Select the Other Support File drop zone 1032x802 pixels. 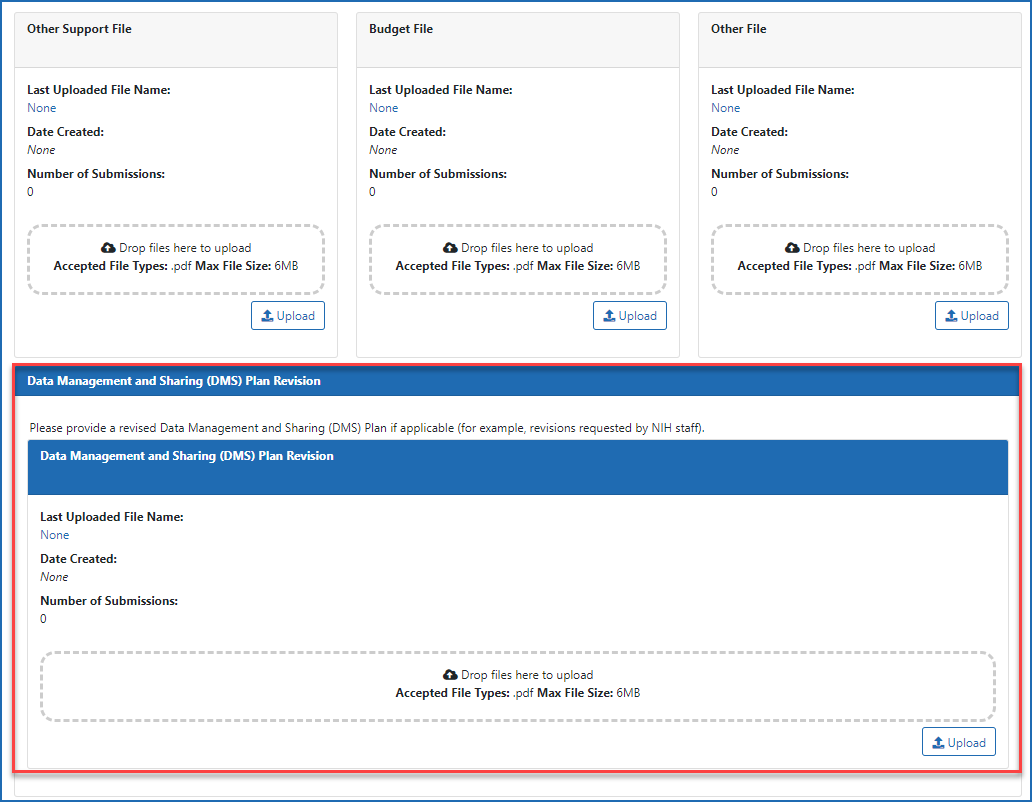tap(175, 259)
